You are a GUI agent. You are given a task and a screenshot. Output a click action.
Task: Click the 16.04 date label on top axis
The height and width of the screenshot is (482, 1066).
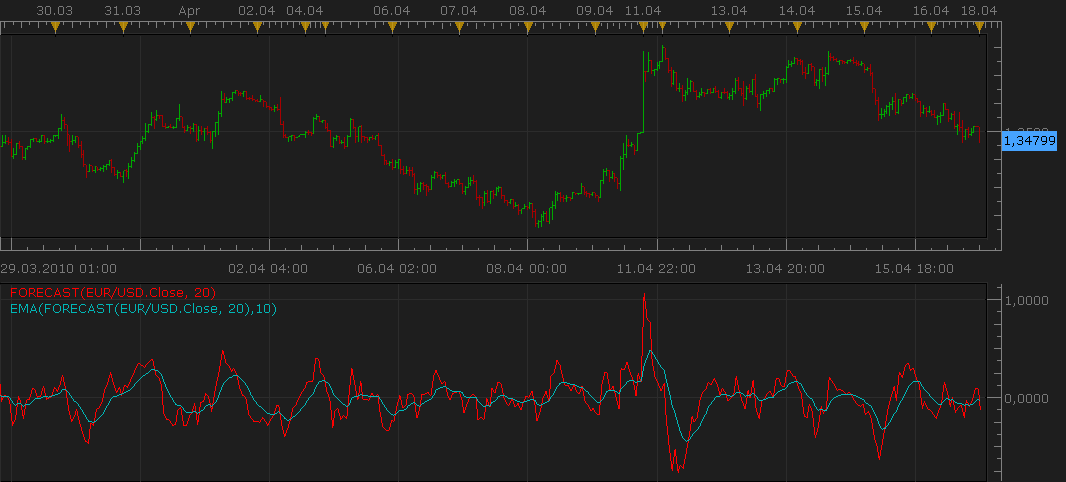[931, 11]
